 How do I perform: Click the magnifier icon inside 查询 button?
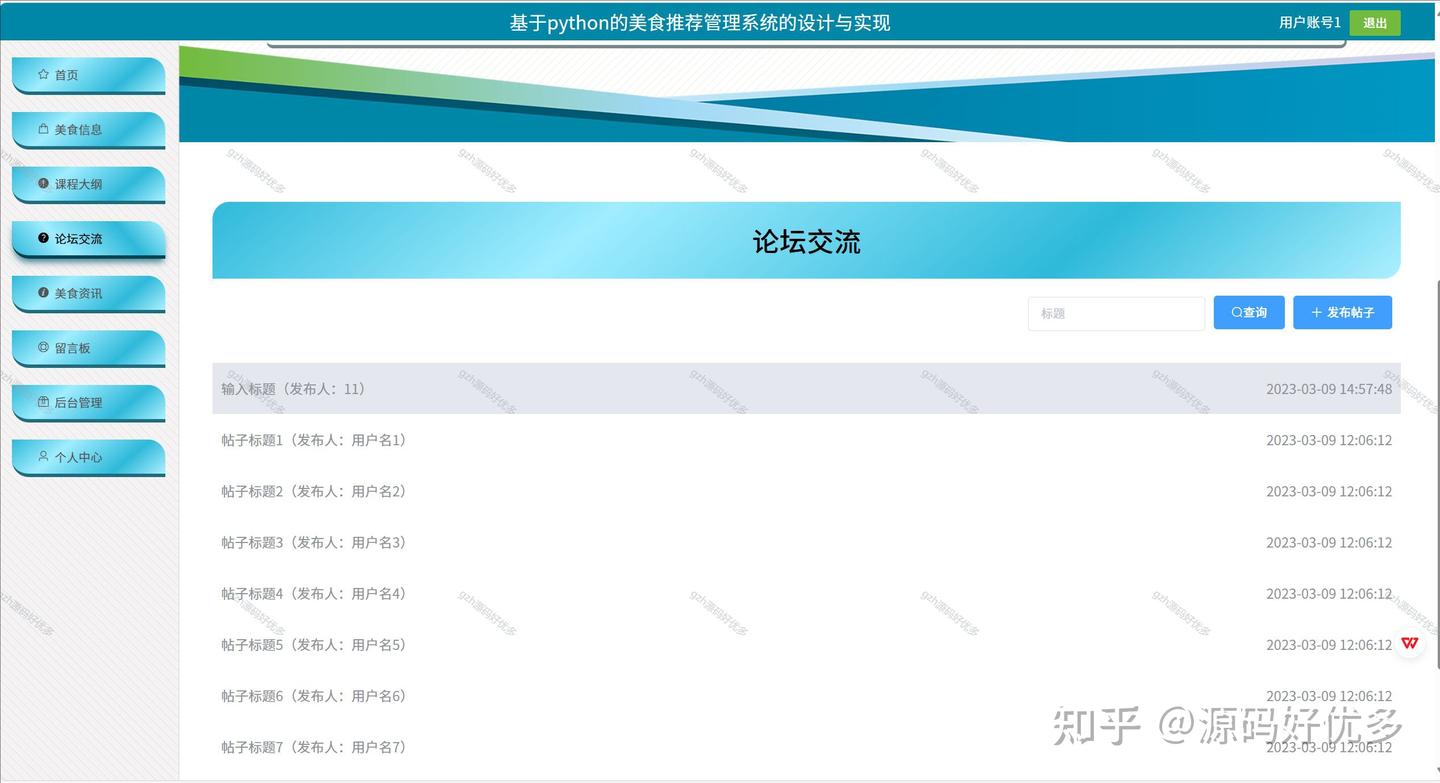tap(1237, 312)
